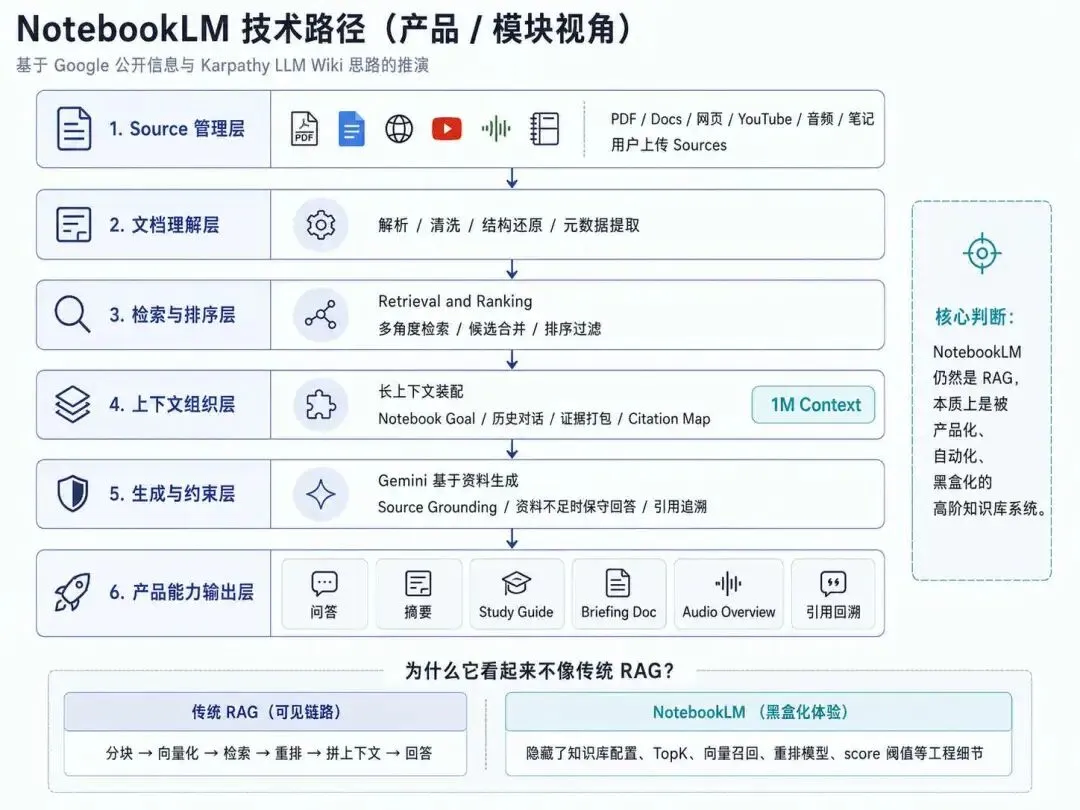Click the puzzle piece icon
Image resolution: width=1080 pixels, height=810 pixels.
pos(321,405)
